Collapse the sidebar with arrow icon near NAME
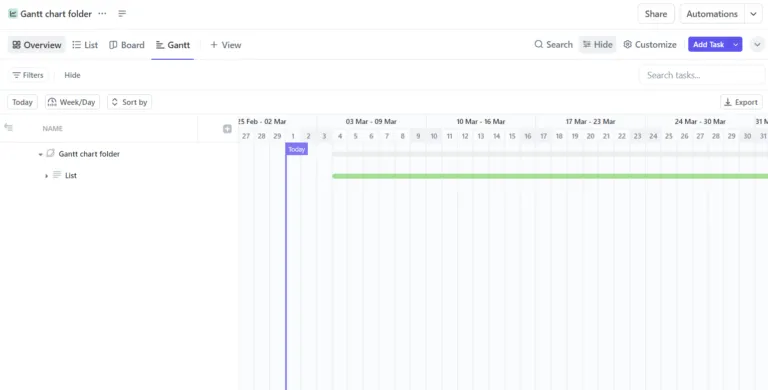 (8, 127)
